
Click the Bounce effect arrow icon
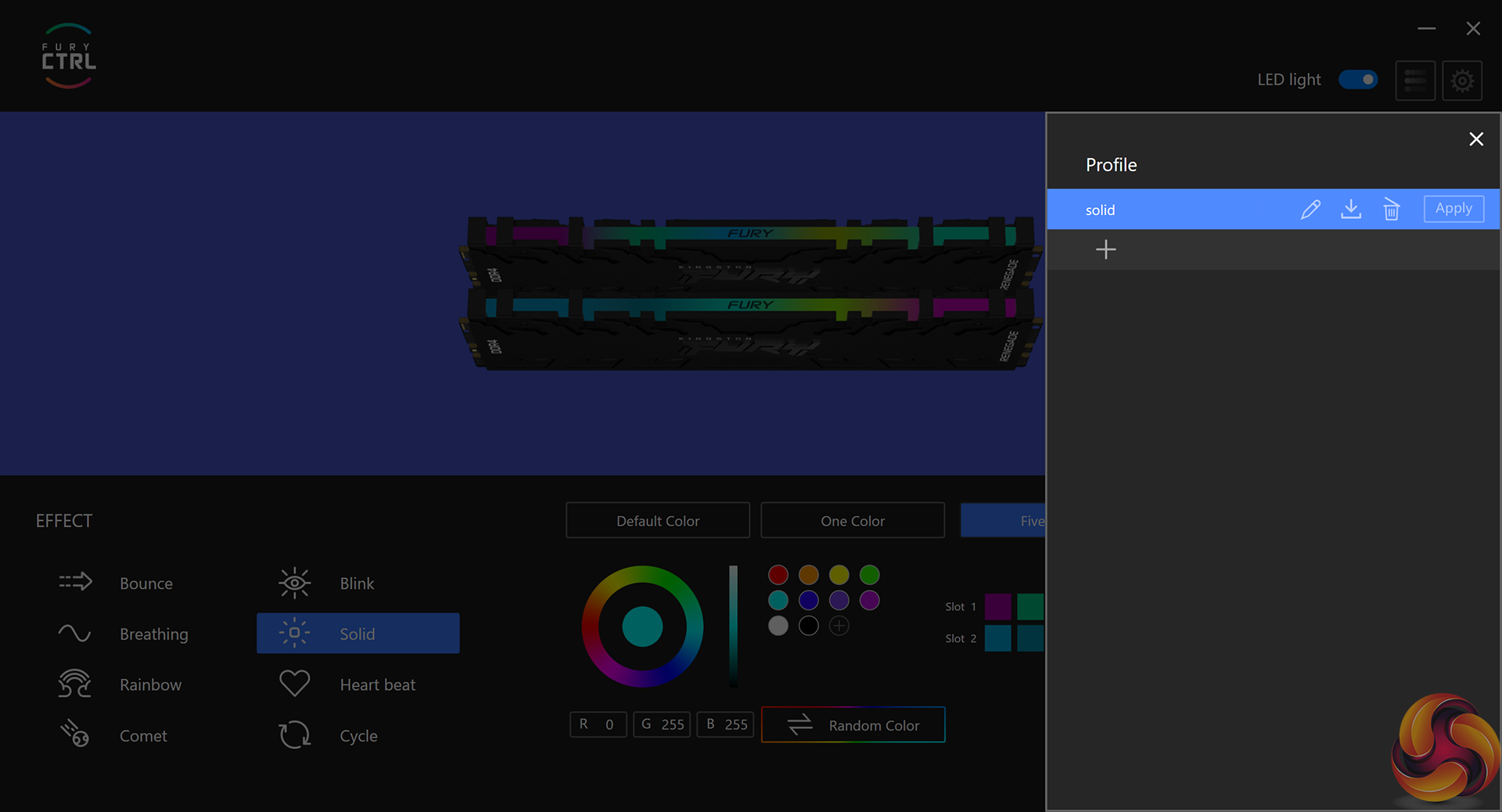(x=76, y=582)
